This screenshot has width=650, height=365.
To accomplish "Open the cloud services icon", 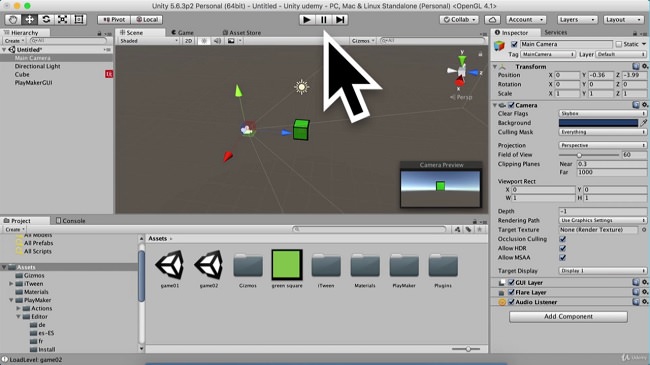I will (x=492, y=19).
